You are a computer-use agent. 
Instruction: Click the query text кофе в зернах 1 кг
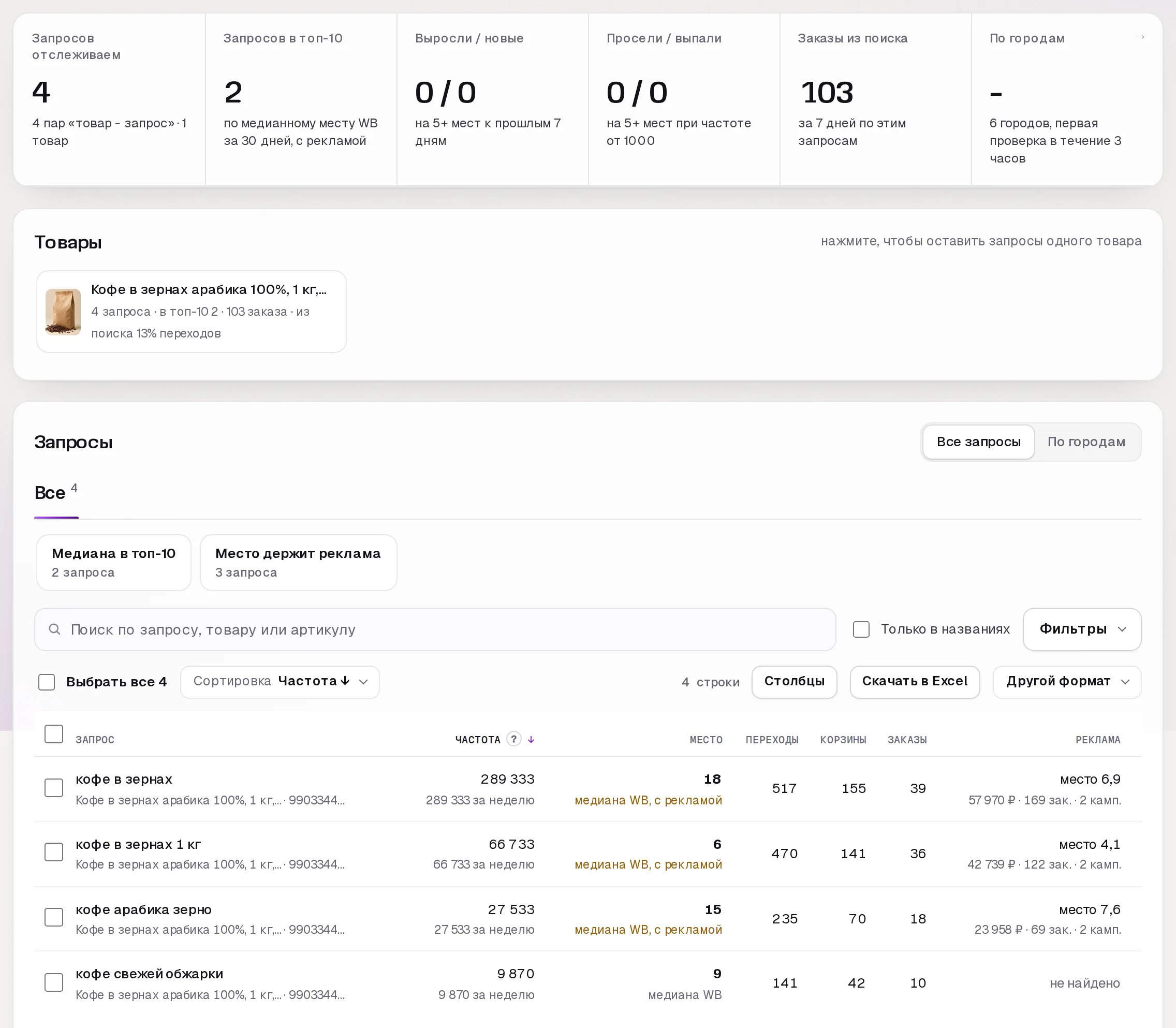point(138,844)
